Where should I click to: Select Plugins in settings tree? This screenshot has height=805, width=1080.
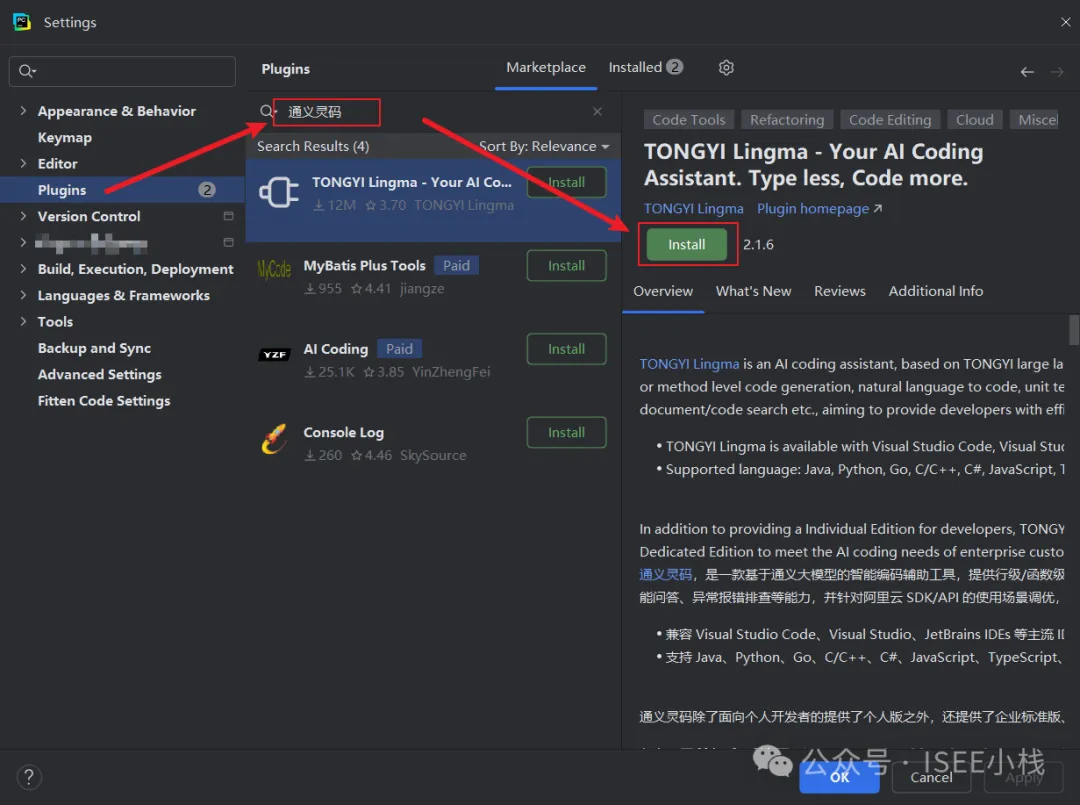click(123, 189)
